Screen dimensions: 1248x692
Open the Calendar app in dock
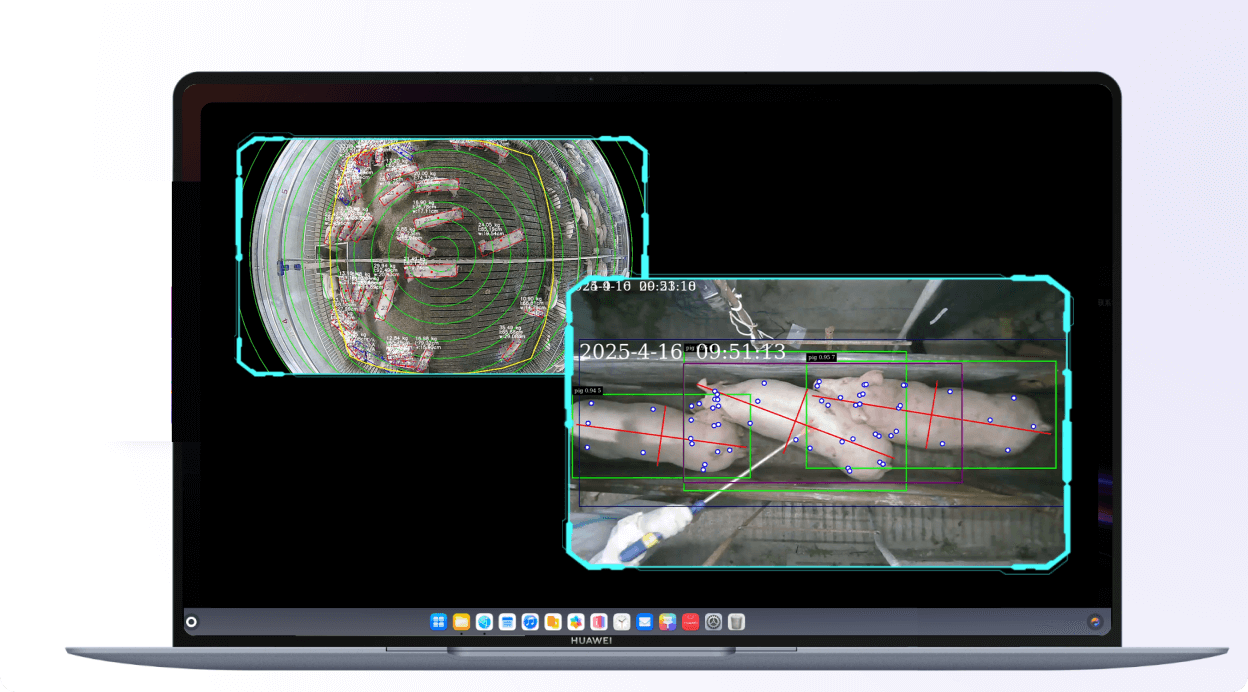tap(507, 622)
